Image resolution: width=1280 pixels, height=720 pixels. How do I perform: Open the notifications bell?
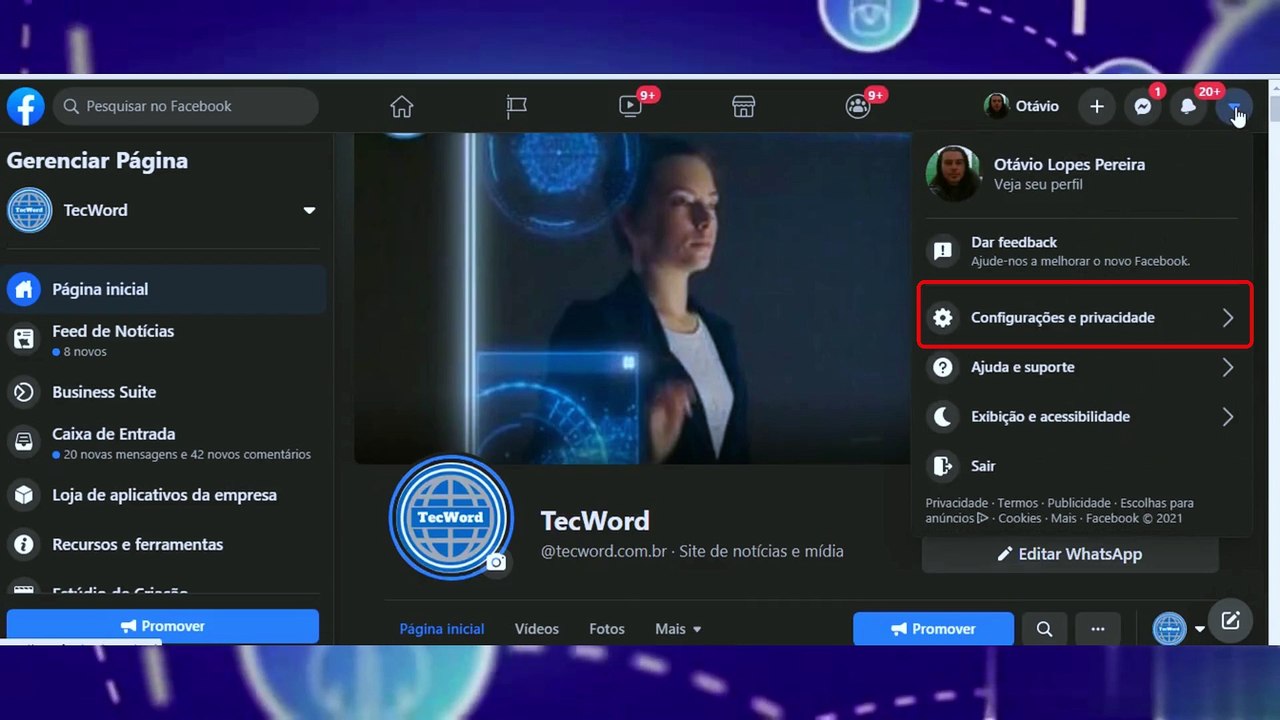[1188, 106]
